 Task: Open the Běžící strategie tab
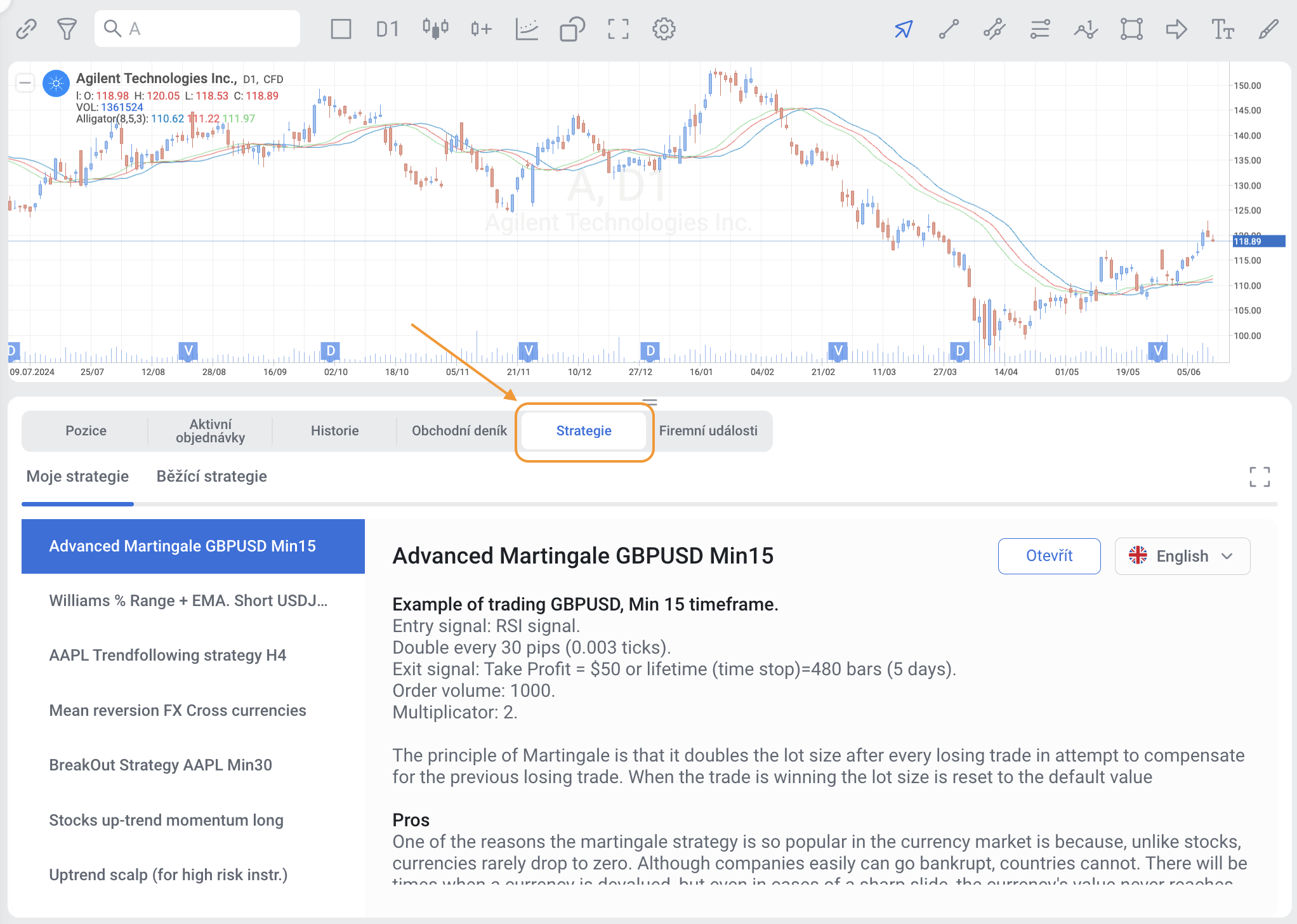tap(211, 477)
